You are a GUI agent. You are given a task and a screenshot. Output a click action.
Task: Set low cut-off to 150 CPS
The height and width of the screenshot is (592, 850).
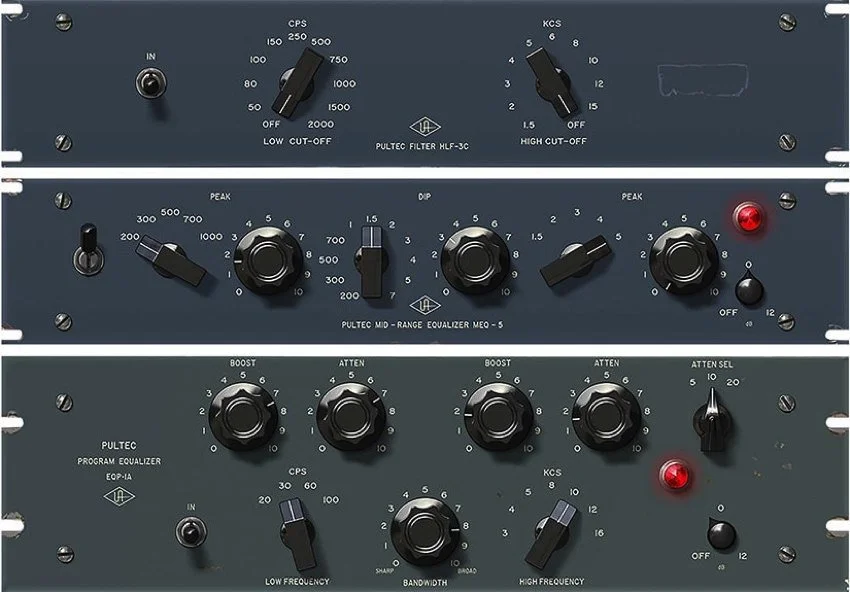click(274, 42)
